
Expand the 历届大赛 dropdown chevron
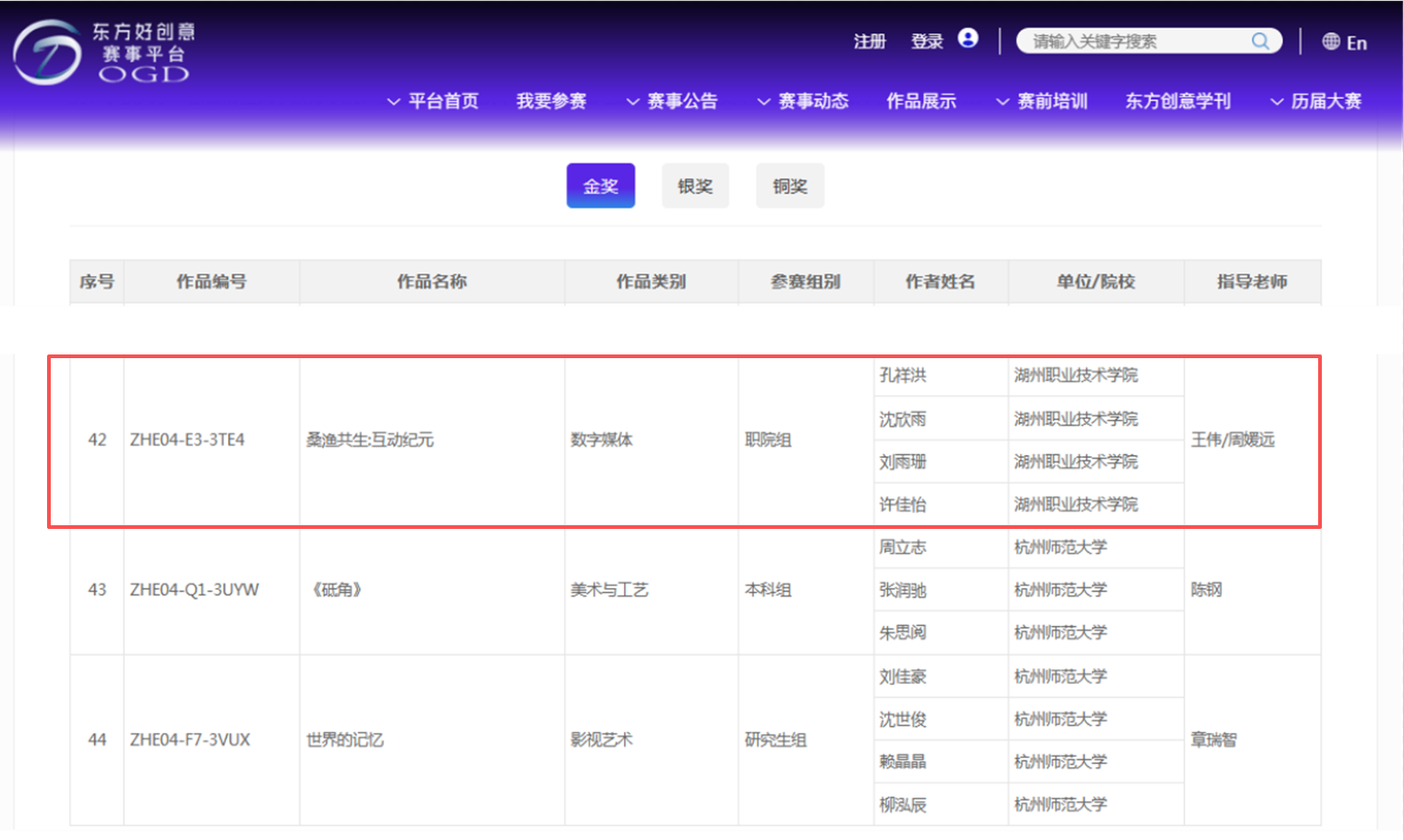1277,102
